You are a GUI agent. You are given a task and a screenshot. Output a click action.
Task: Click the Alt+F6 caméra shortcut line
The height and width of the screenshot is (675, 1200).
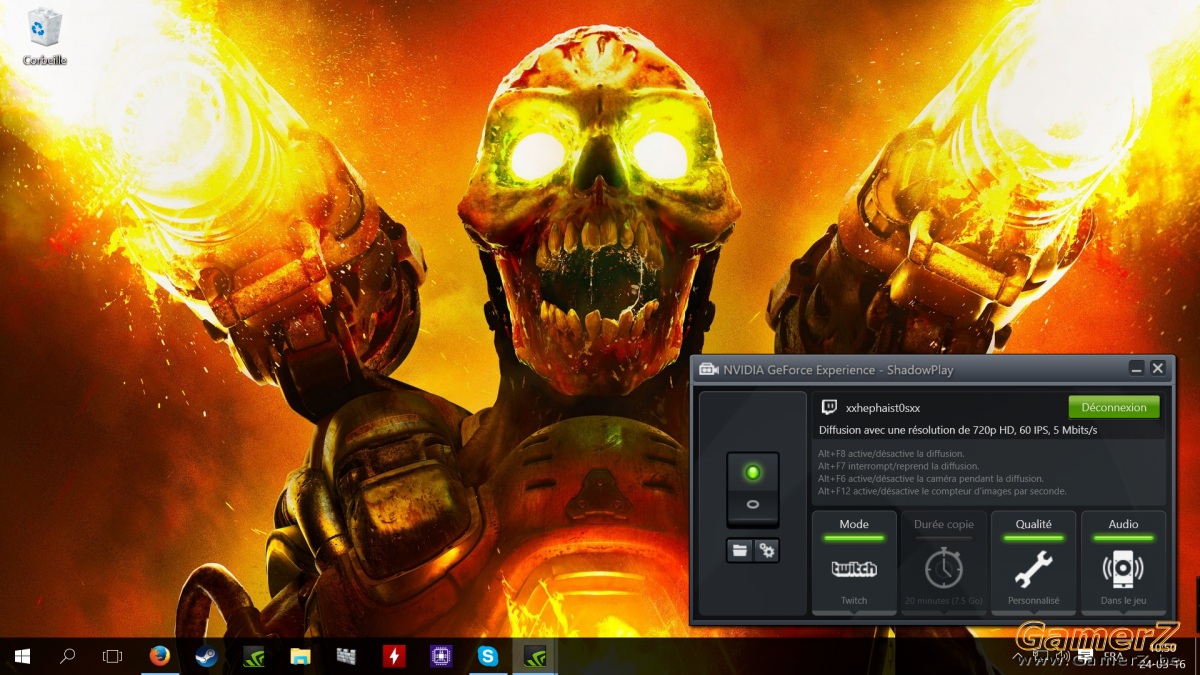coord(931,479)
